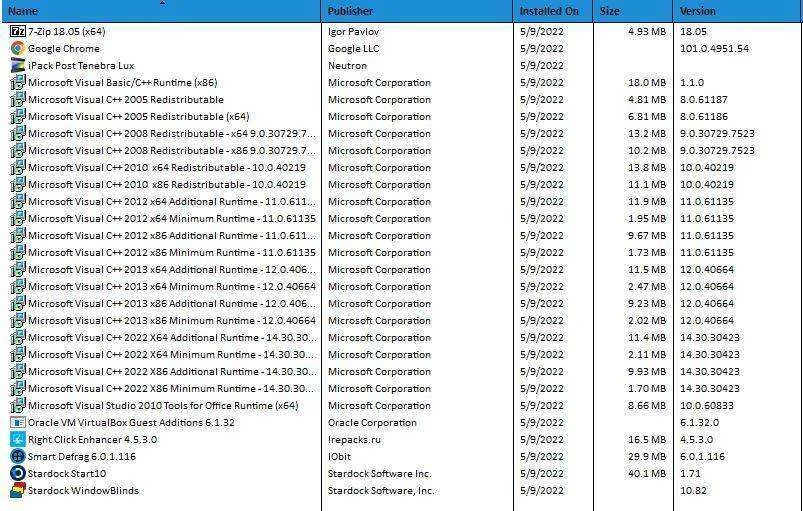Screen dimensions: 803x511
Task: Click the 29.9 MB size value
Action: pyautogui.click(x=647, y=456)
